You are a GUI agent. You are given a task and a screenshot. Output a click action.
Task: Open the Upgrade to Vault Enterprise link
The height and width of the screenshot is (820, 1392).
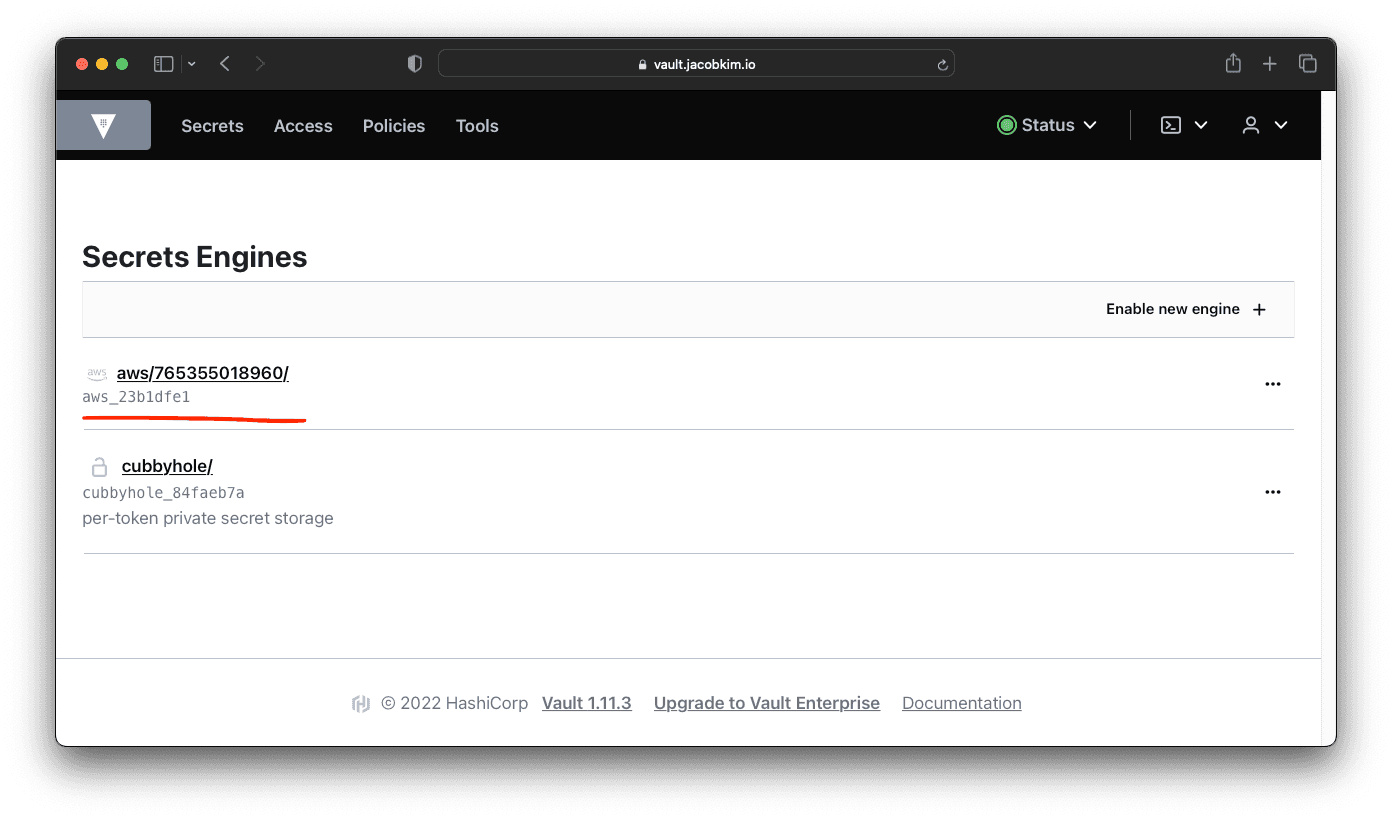coord(766,703)
